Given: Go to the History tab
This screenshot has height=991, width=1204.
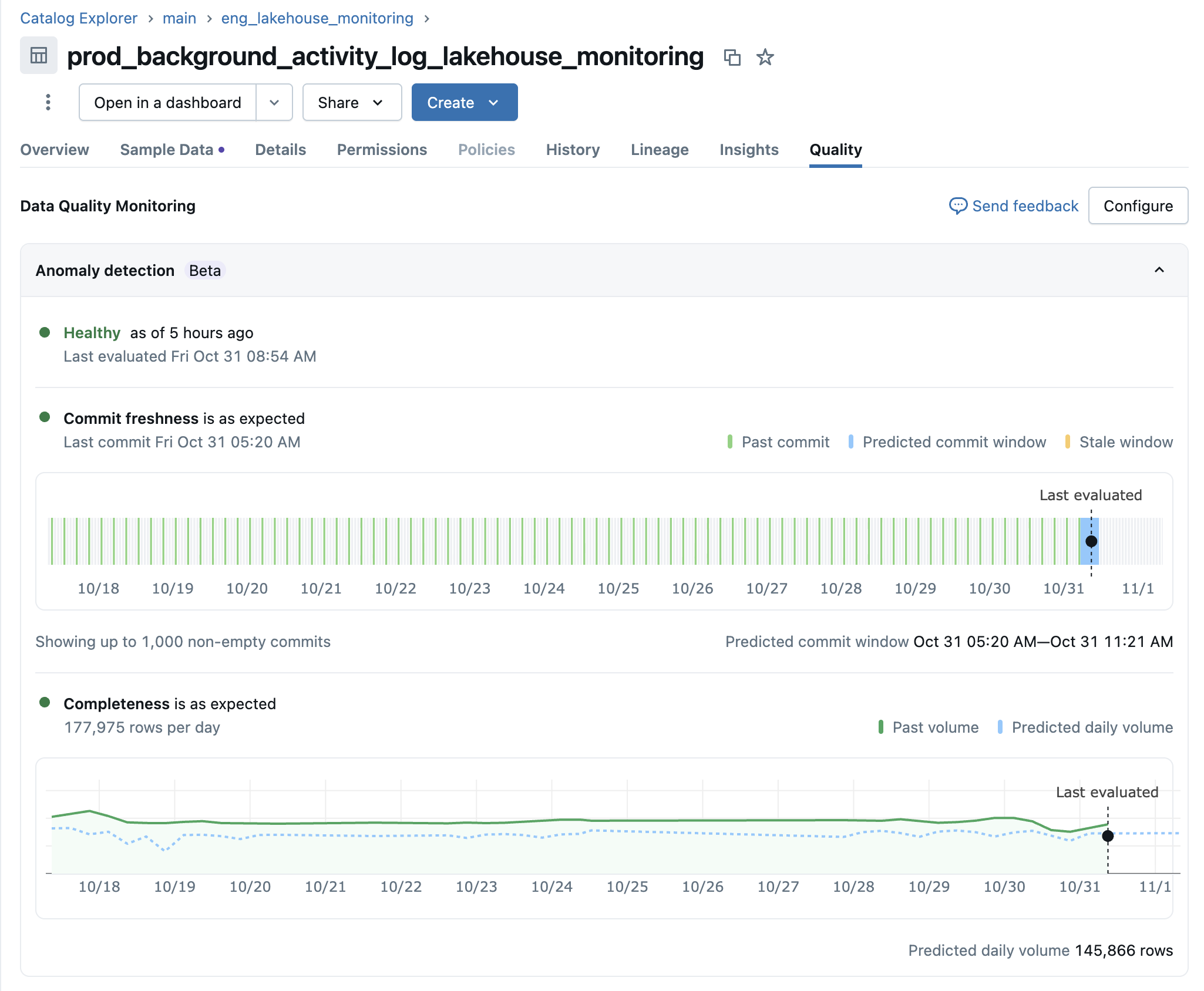Looking at the screenshot, I should coord(573,150).
